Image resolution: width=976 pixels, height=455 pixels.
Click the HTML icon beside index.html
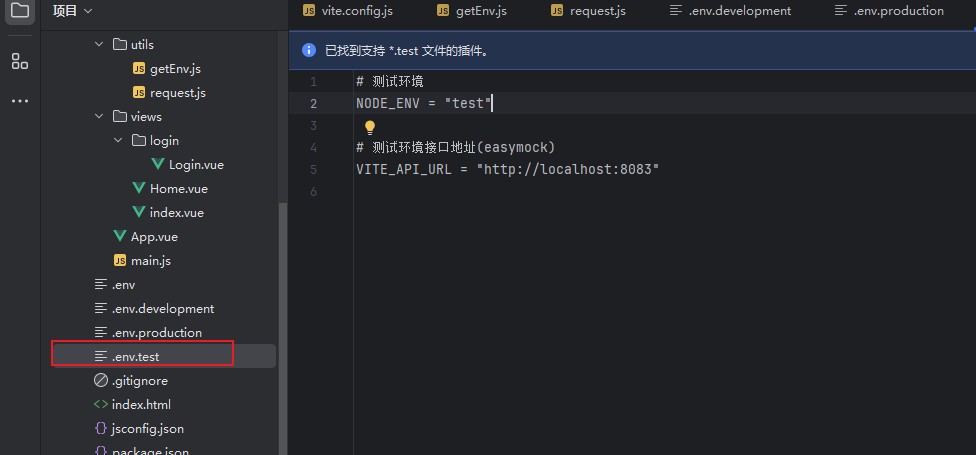click(x=101, y=405)
